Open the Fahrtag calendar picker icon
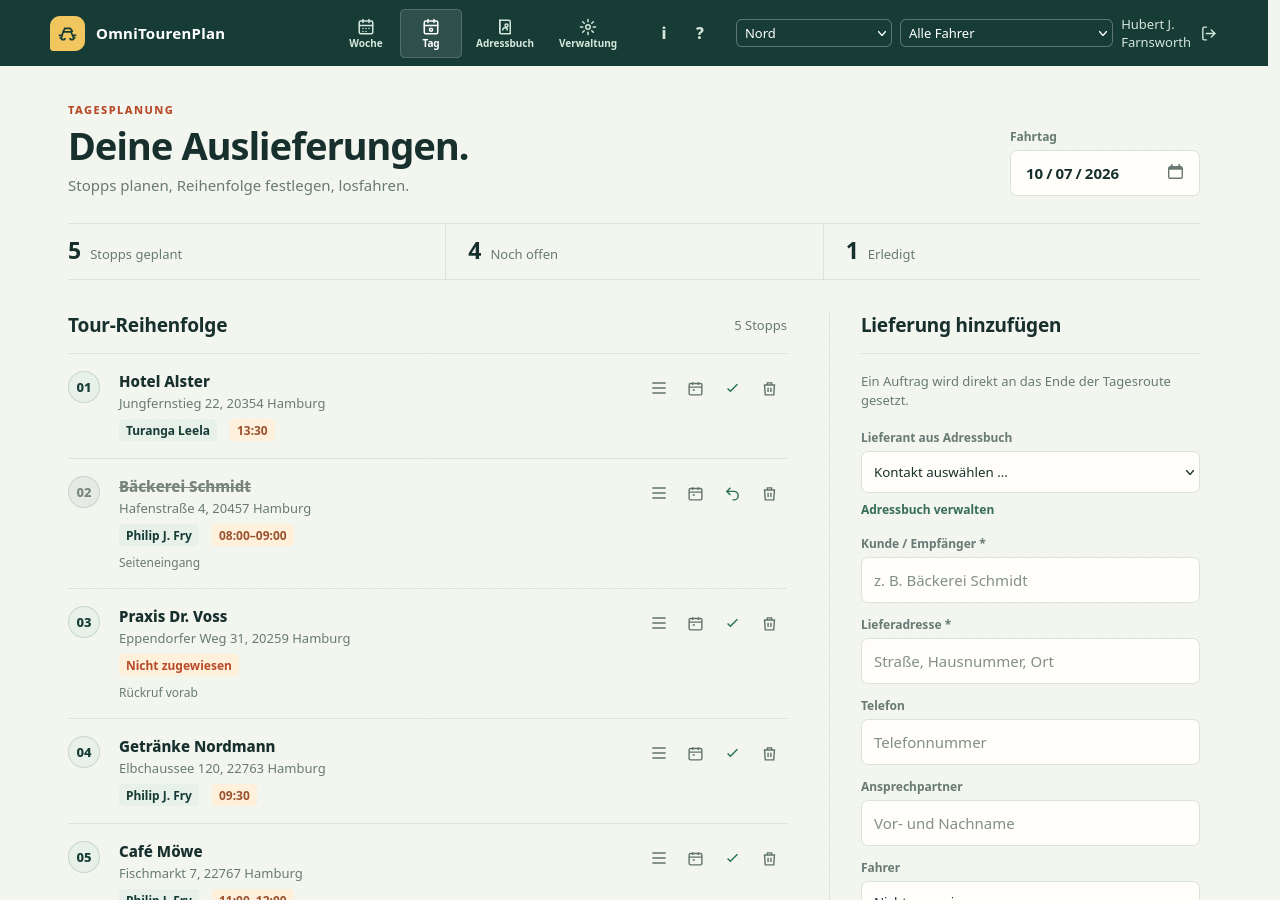Viewport: 1280px width, 900px height. [x=1175, y=172]
